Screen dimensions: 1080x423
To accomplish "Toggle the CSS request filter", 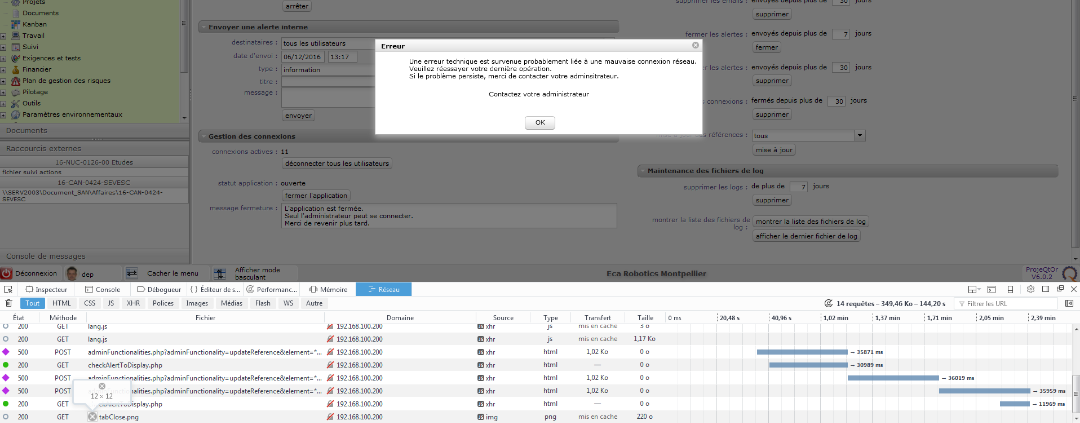I will (90, 303).
